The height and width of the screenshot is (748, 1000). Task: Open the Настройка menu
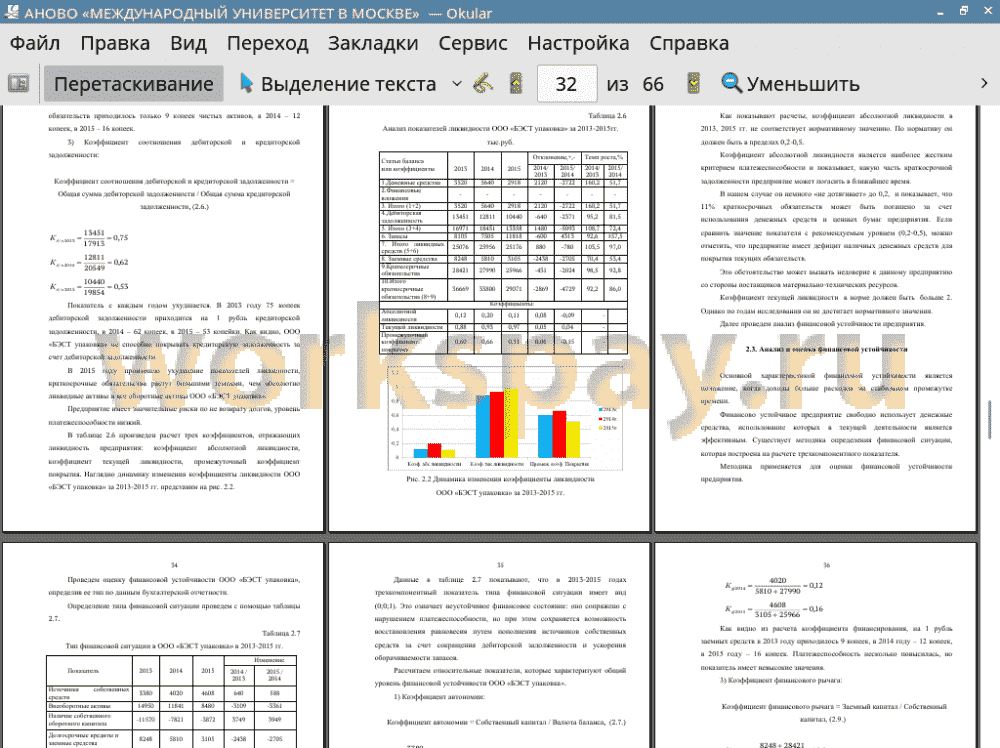coord(578,43)
